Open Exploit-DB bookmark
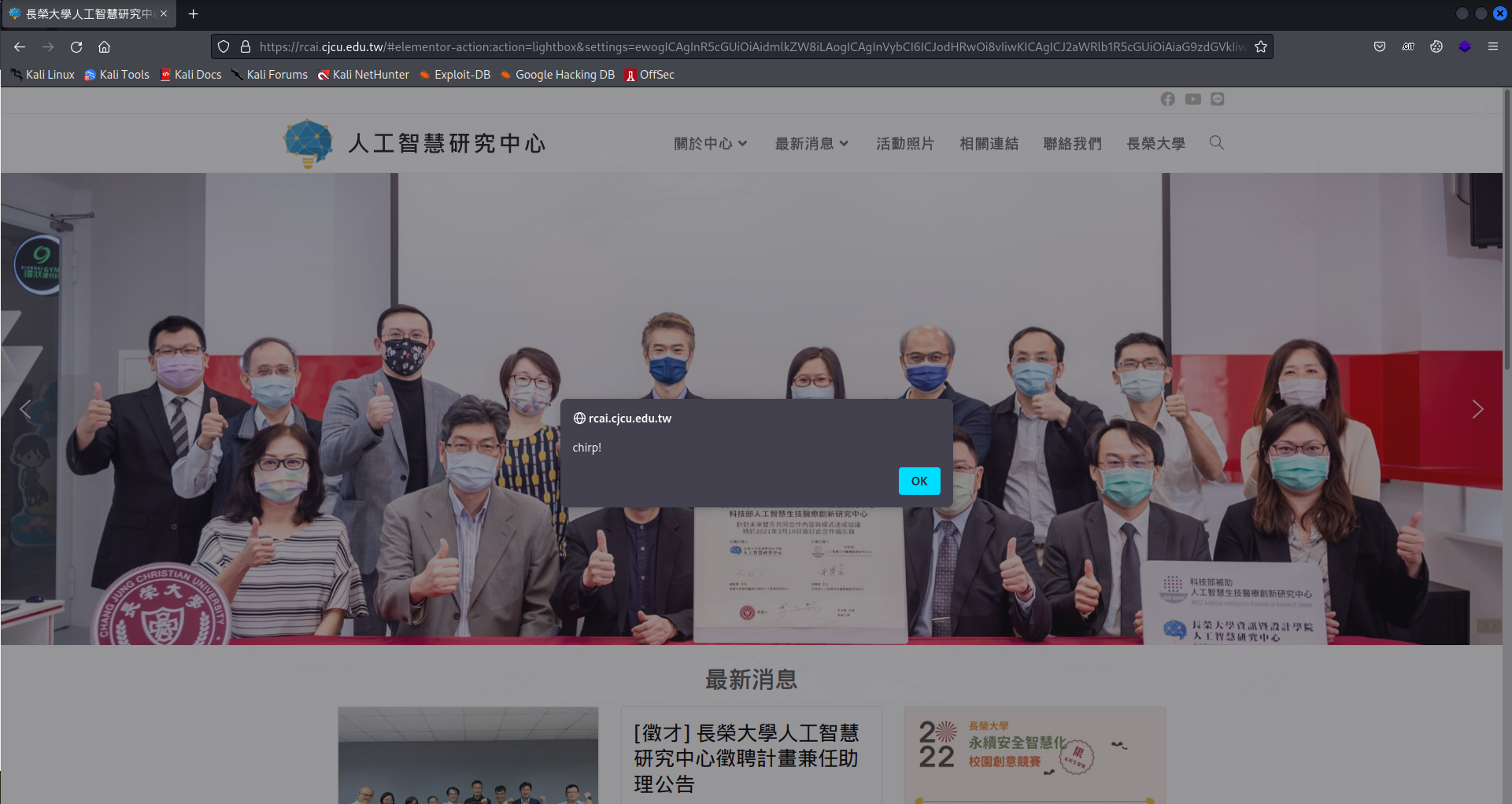This screenshot has height=804, width=1512. tap(455, 75)
